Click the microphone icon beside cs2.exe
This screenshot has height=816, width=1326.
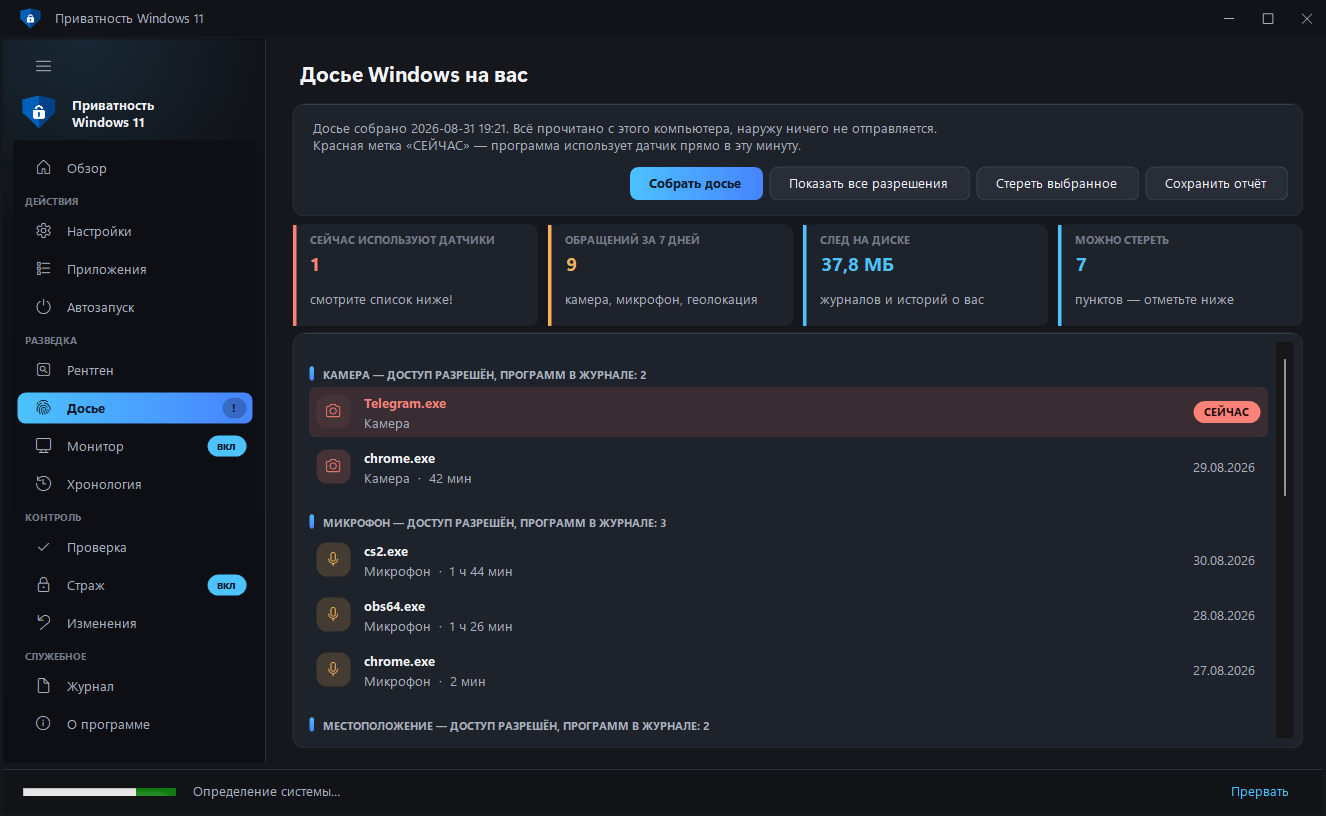click(333, 560)
